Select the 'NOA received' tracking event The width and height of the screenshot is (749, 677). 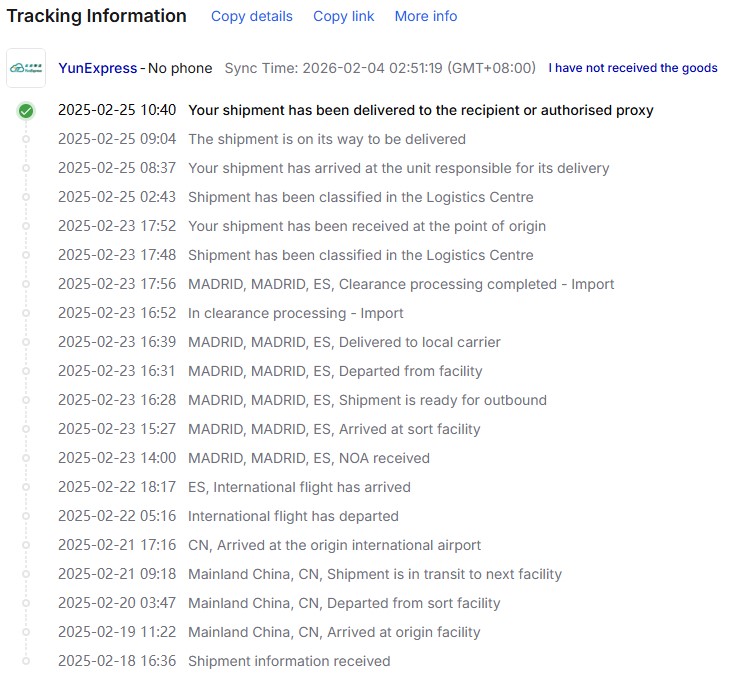[308, 458]
